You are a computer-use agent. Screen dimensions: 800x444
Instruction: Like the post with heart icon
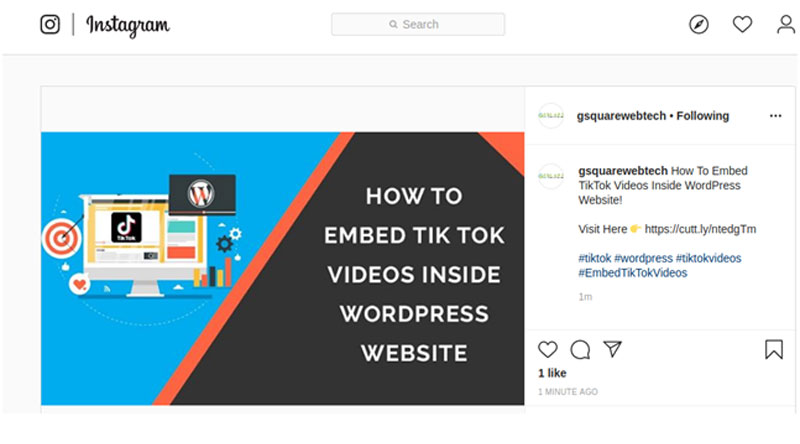click(x=547, y=350)
